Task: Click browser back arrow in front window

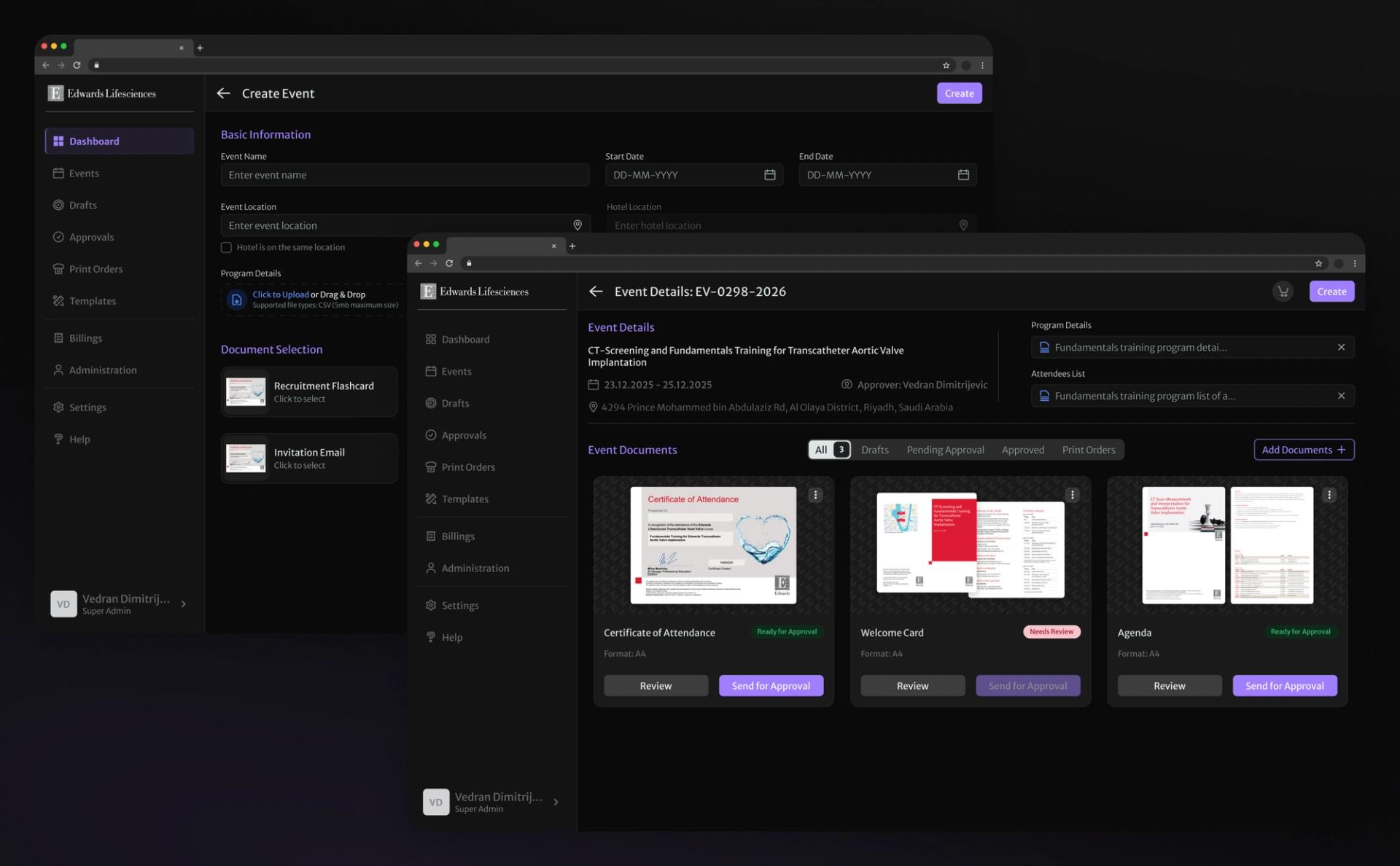Action: [418, 263]
